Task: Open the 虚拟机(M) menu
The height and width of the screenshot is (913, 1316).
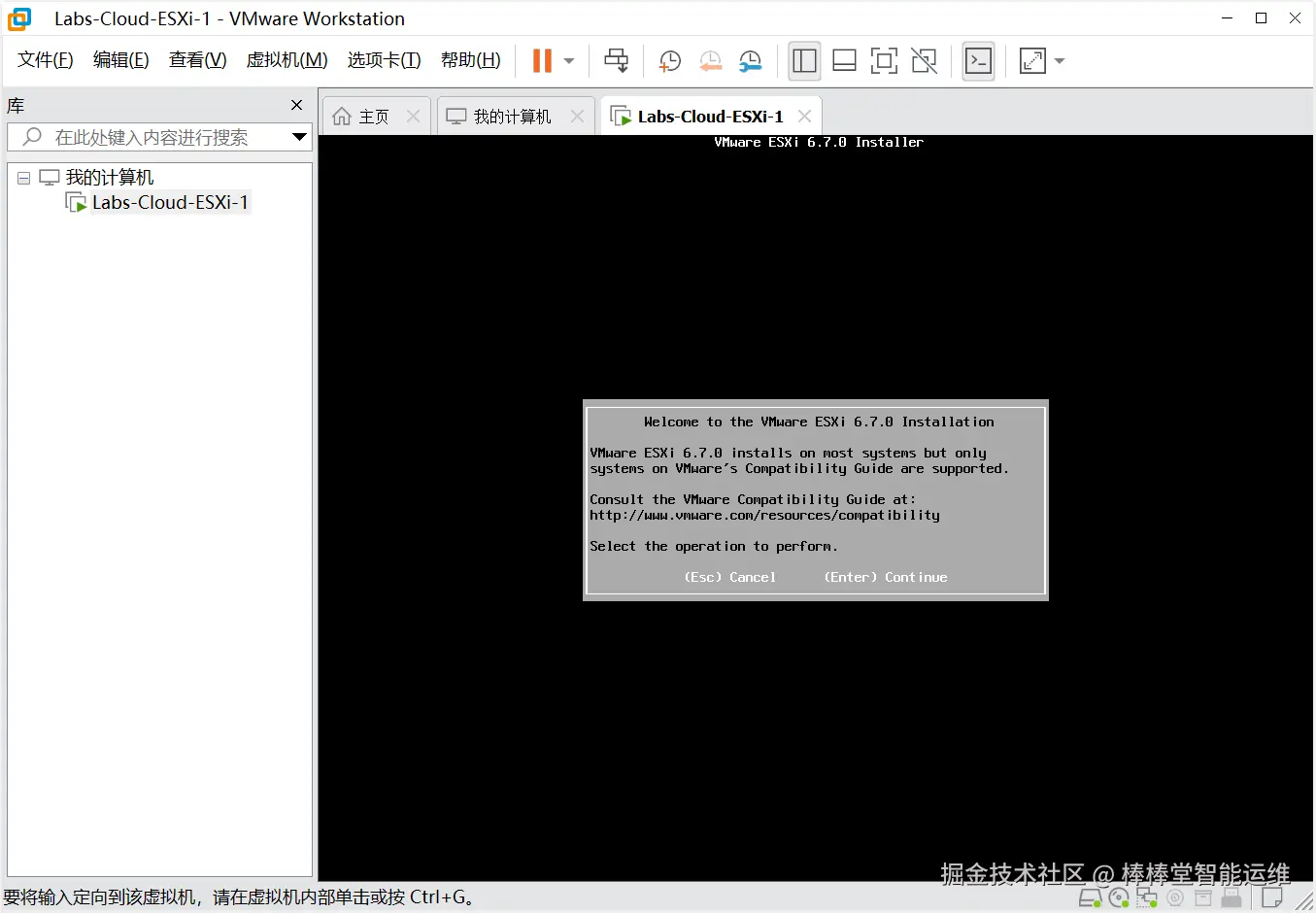Action: tap(287, 60)
